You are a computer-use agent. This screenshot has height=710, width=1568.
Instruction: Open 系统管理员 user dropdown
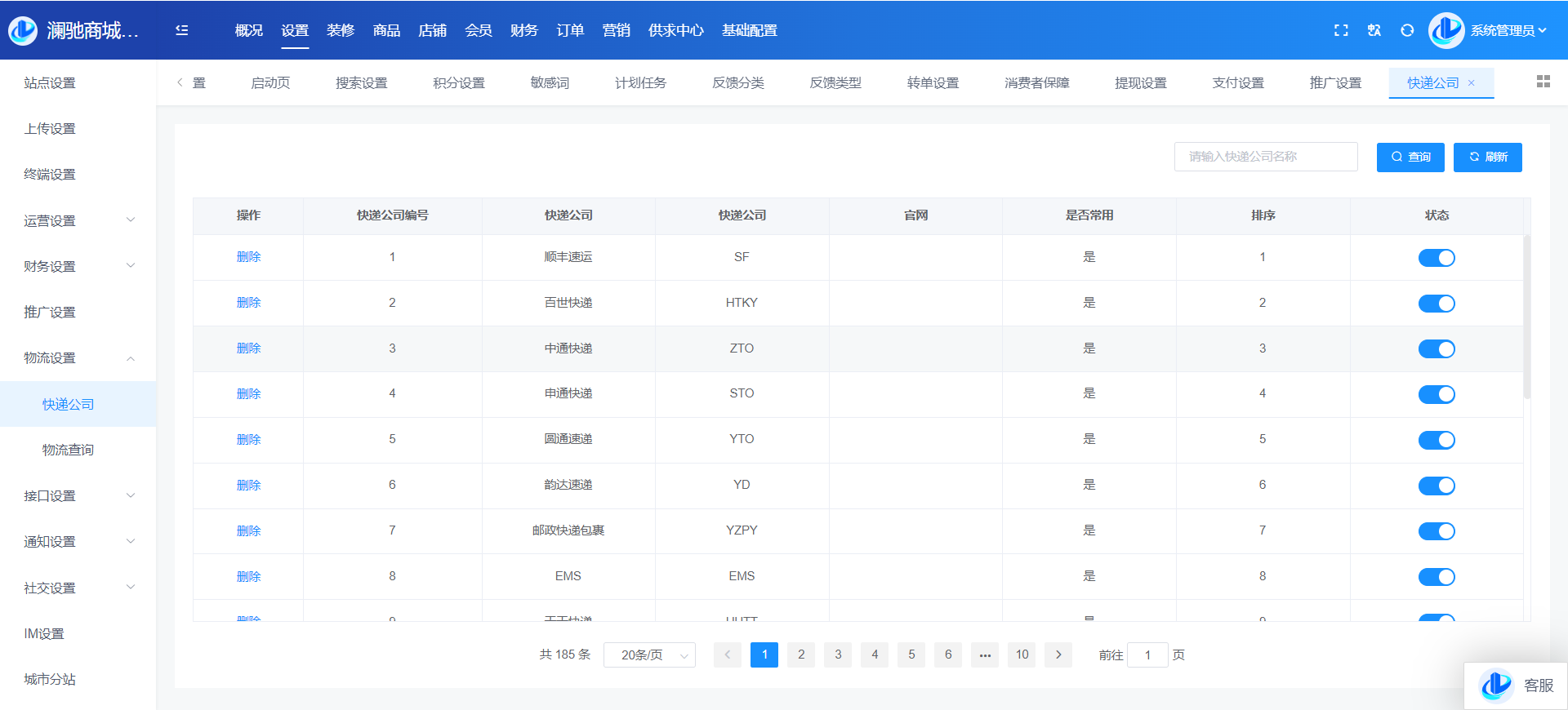click(1508, 30)
